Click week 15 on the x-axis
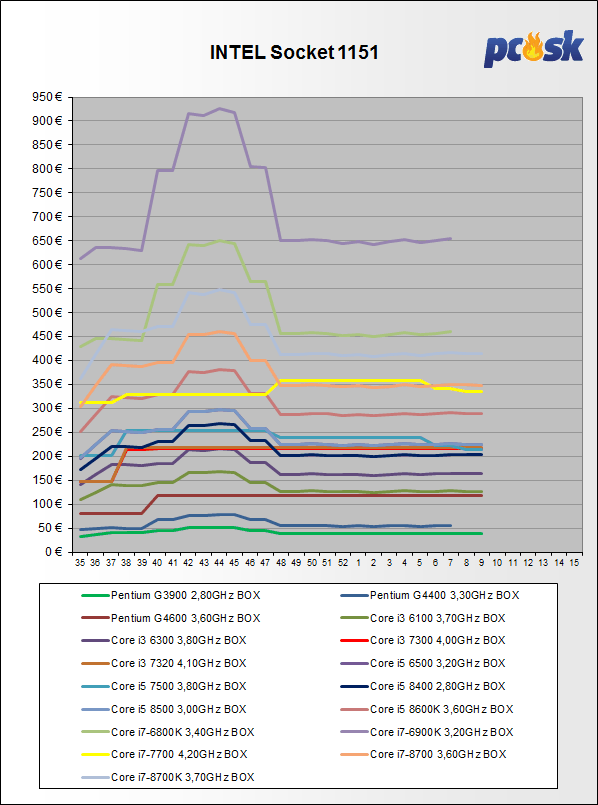 (x=574, y=563)
